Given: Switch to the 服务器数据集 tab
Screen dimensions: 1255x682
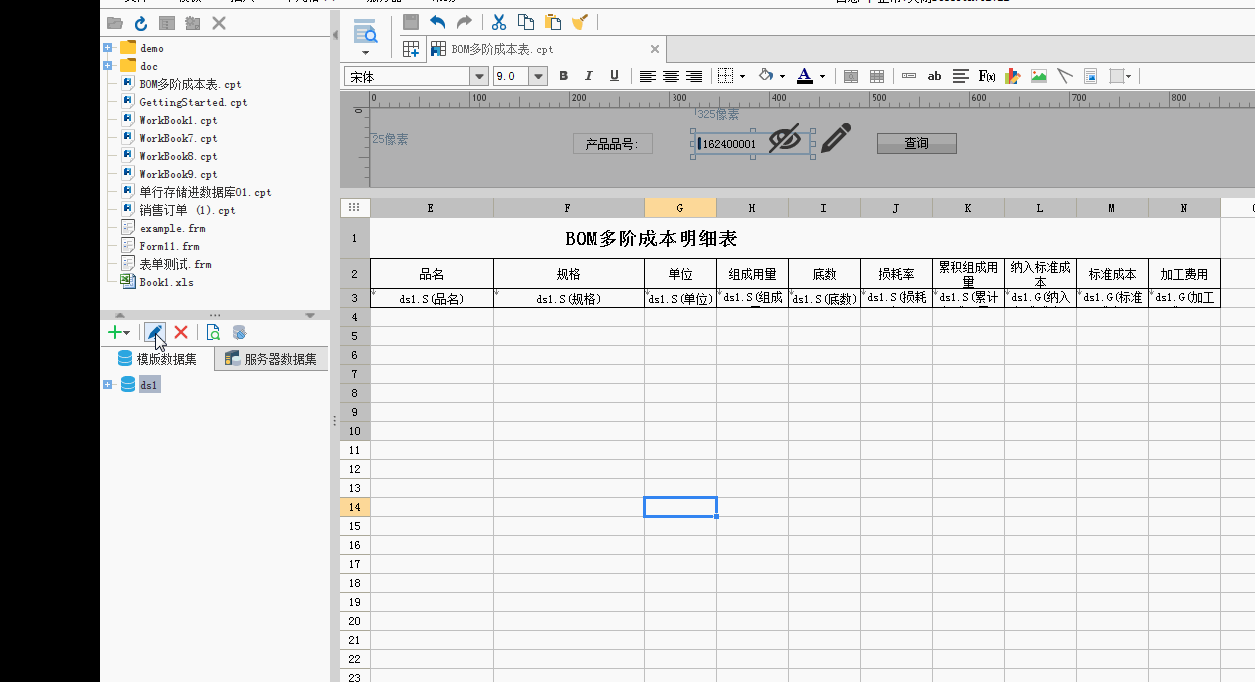Looking at the screenshot, I should point(270,358).
